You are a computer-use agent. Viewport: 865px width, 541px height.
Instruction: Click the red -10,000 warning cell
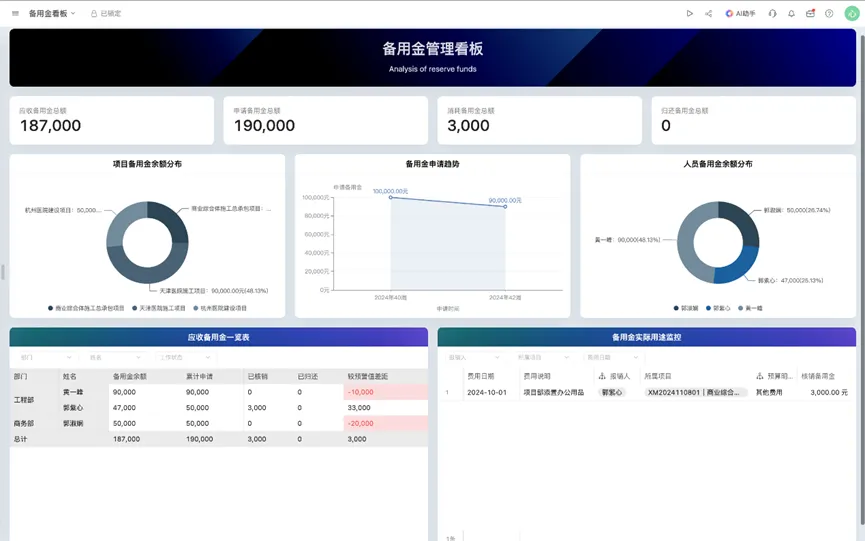(385, 392)
